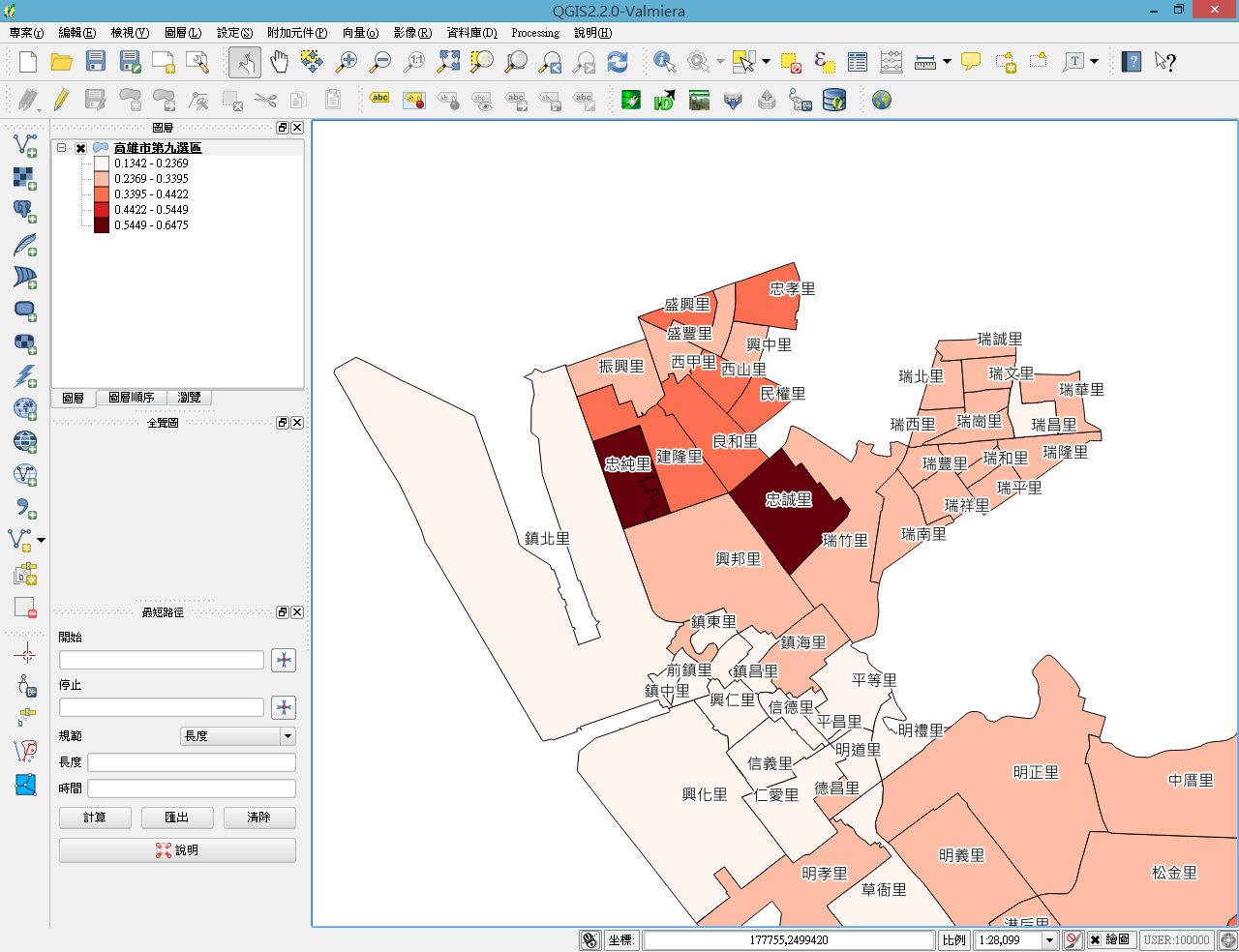Click the 計算 button
Image resolution: width=1239 pixels, height=952 pixels.
[x=95, y=818]
